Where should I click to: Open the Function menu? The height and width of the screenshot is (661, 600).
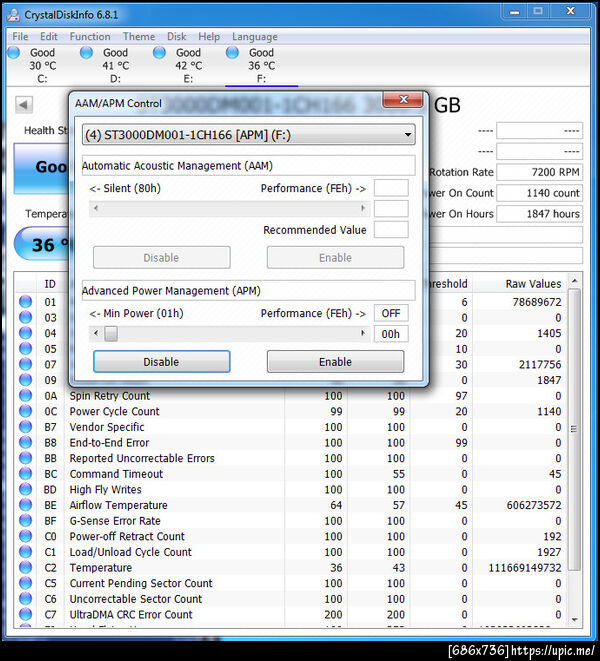point(90,37)
